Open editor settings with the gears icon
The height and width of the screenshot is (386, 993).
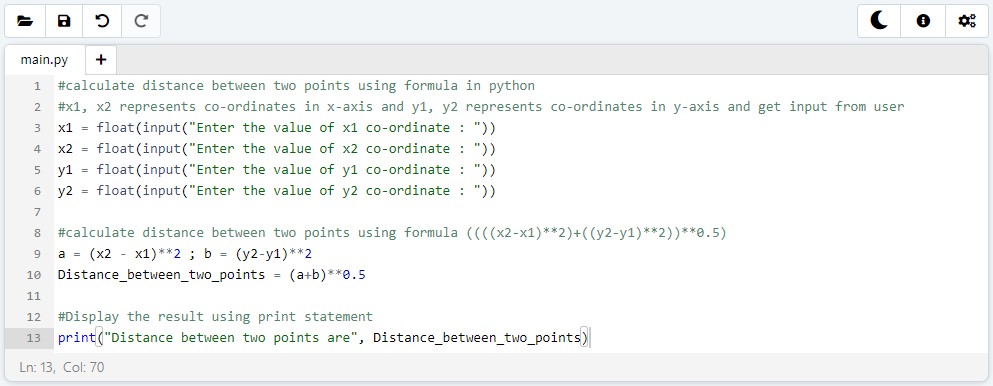pyautogui.click(x=966, y=21)
